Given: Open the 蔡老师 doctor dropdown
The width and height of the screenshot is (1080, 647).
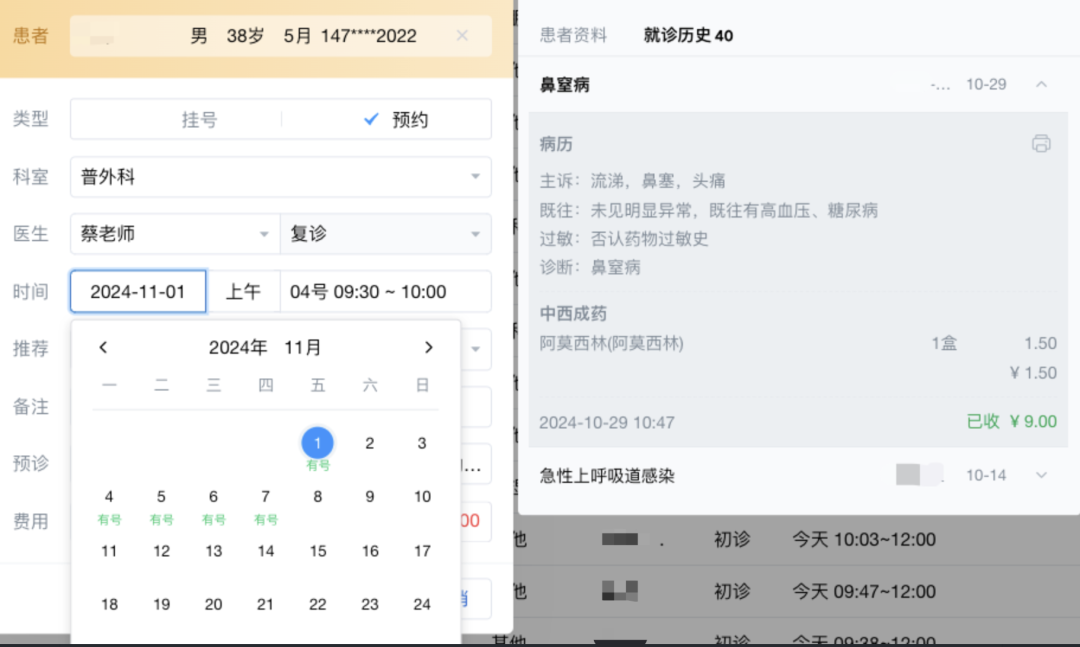Looking at the screenshot, I should point(174,234).
